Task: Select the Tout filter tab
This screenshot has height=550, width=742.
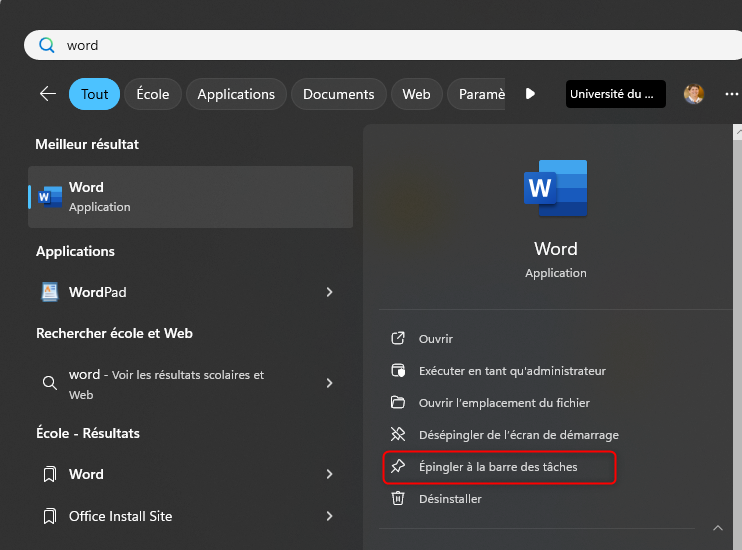Action: [94, 94]
